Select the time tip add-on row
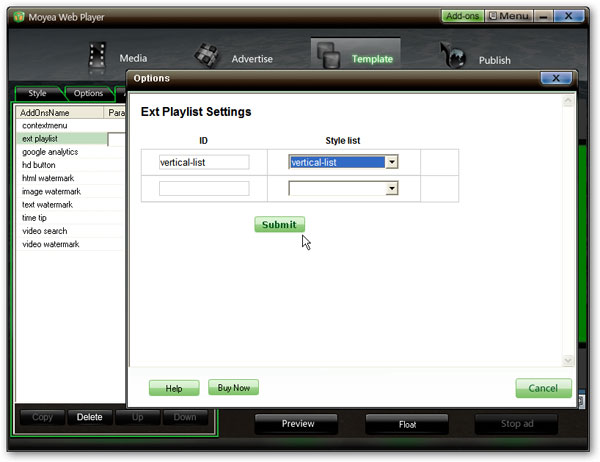The height and width of the screenshot is (462, 600). (71, 218)
